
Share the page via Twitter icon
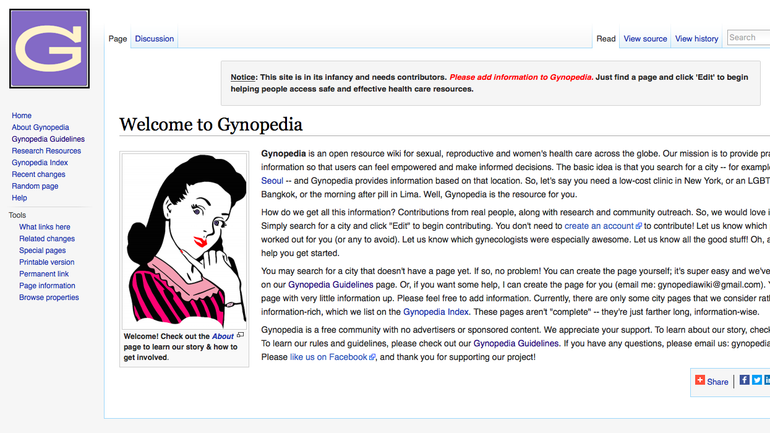point(757,380)
